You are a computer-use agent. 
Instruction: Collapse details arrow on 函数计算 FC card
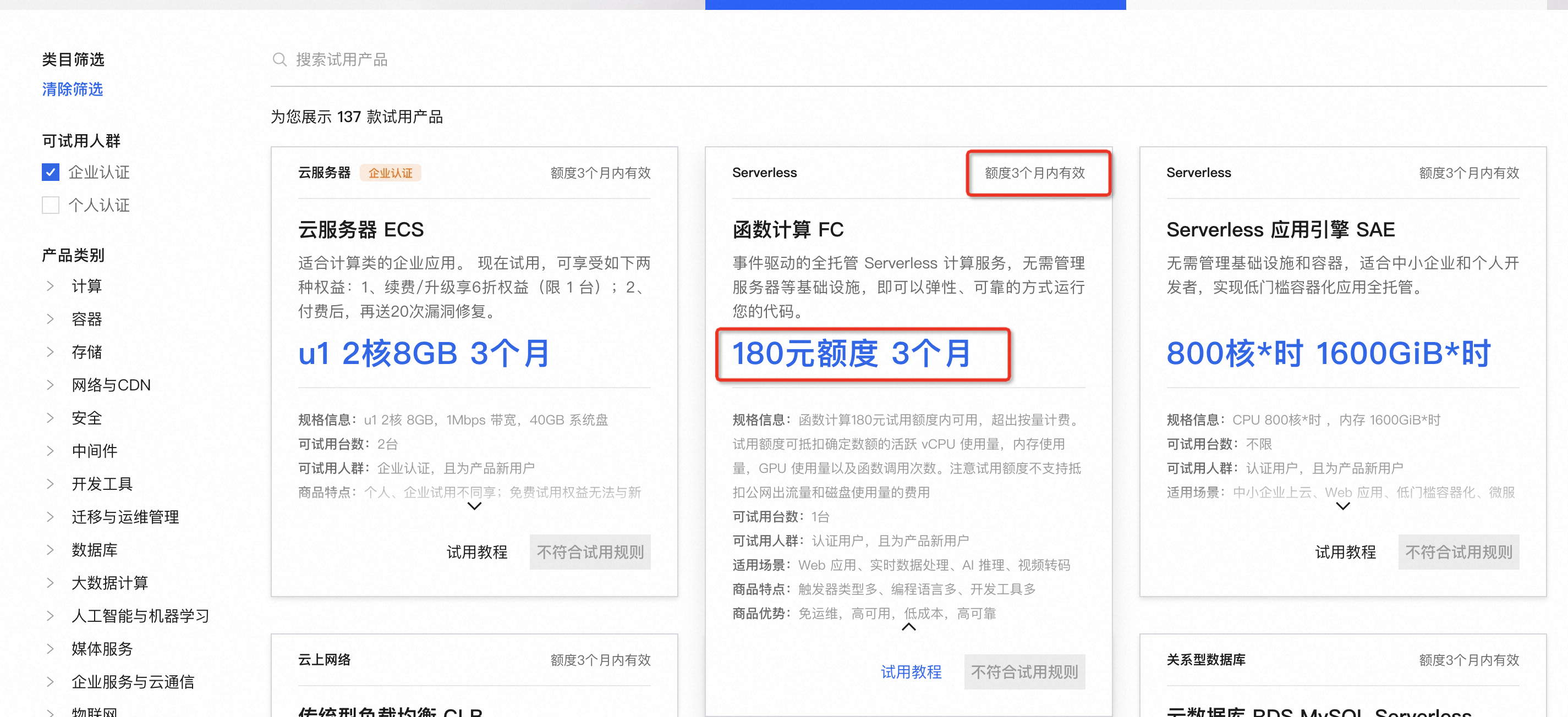click(908, 627)
